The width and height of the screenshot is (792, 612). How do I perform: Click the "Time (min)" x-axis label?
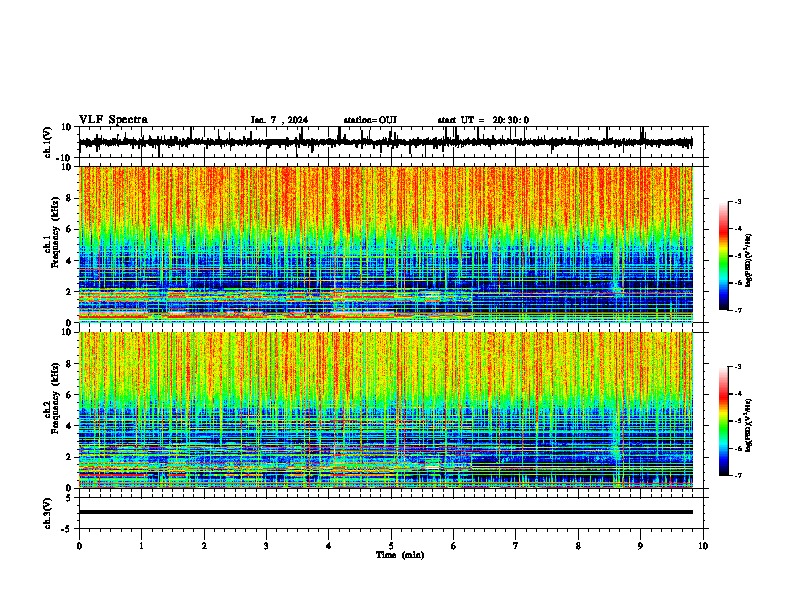pyautogui.click(x=400, y=555)
